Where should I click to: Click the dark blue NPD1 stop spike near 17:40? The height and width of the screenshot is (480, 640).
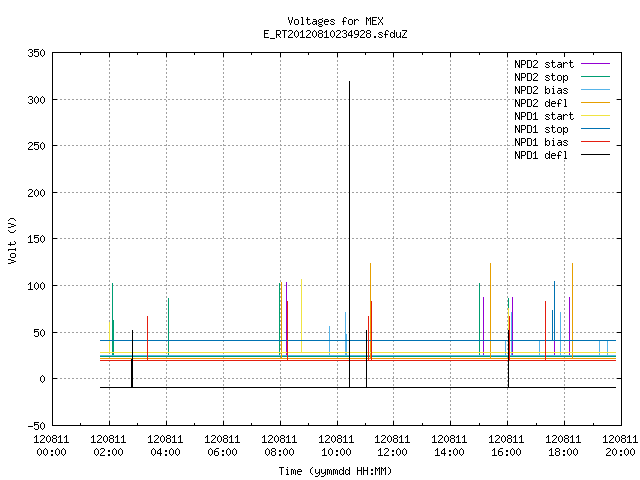pos(554,311)
